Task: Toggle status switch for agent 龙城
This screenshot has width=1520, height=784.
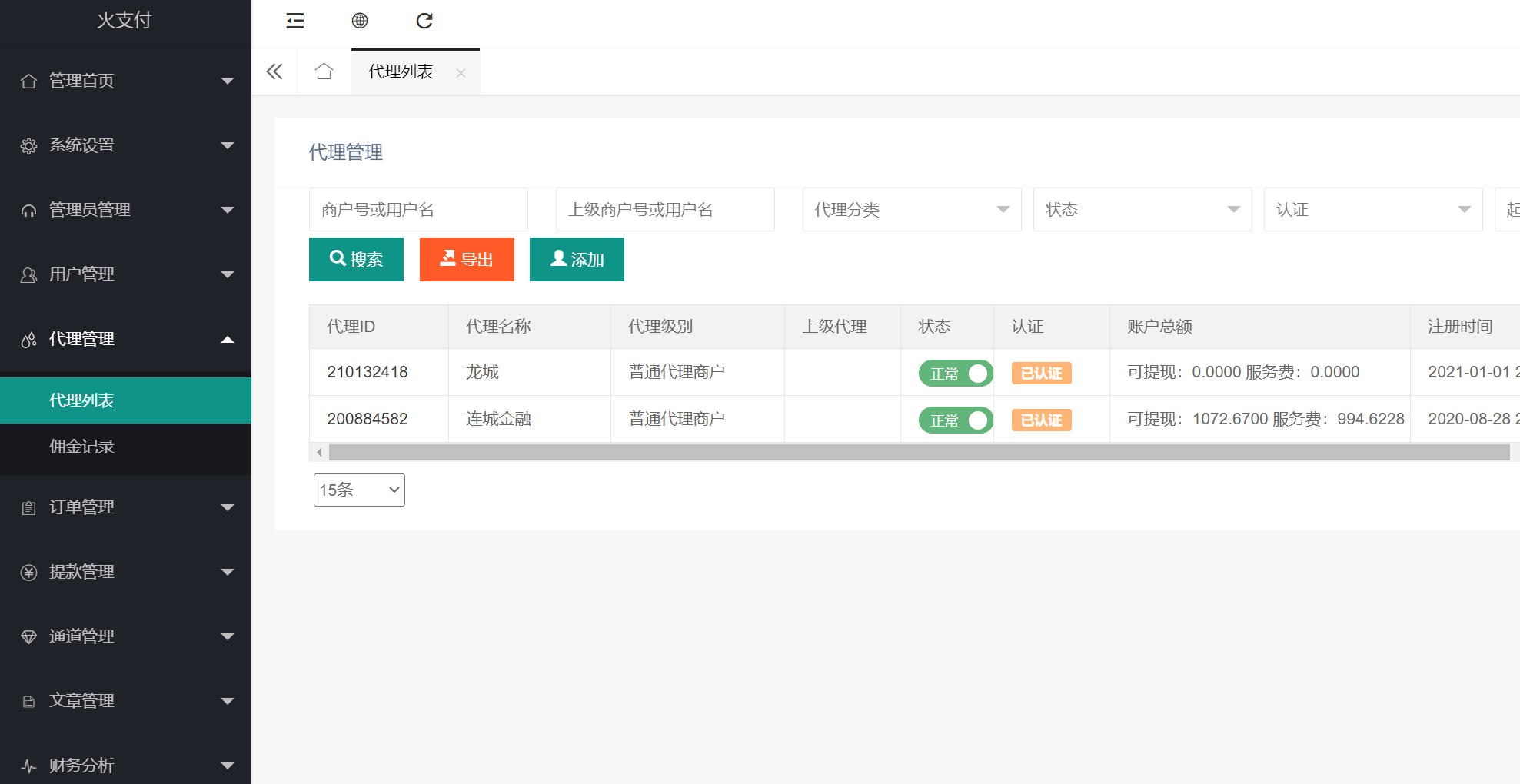Action: [955, 374]
